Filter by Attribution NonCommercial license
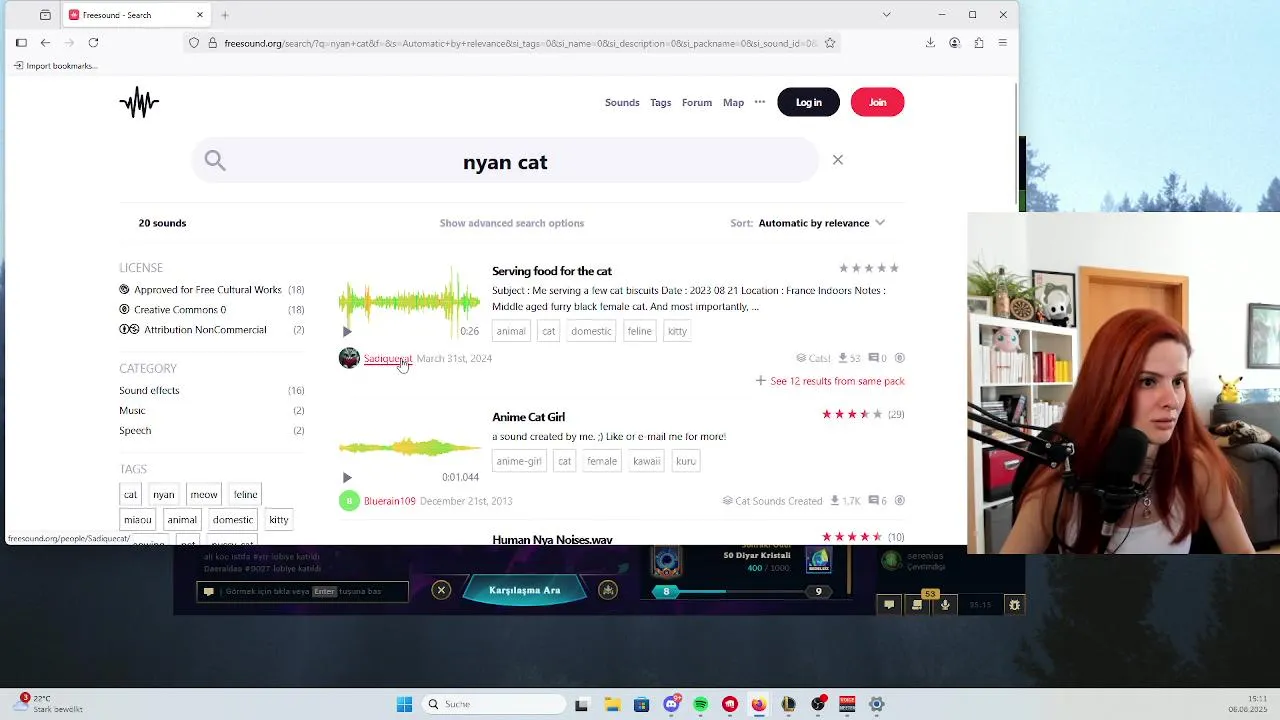 [193, 330]
